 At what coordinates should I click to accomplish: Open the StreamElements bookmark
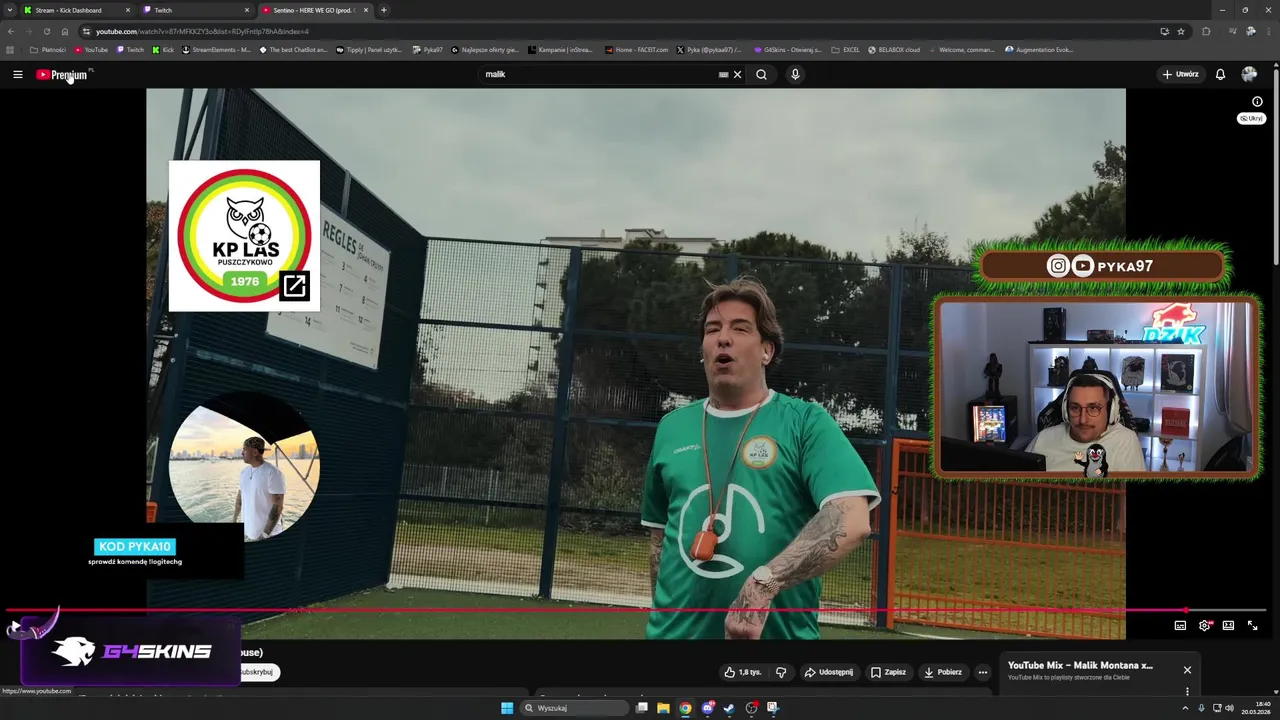[216, 49]
